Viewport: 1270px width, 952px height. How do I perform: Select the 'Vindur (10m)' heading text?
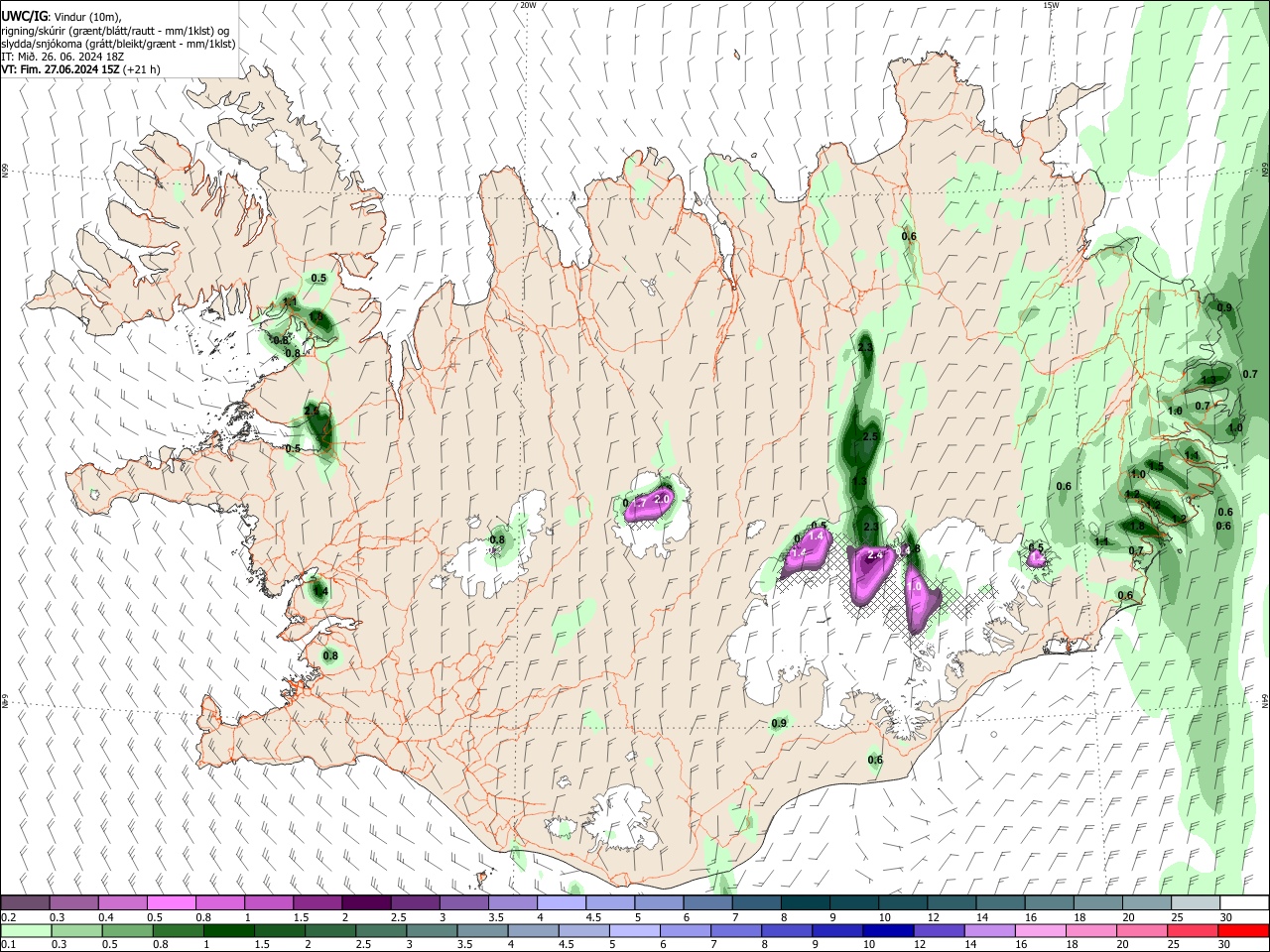85,16
